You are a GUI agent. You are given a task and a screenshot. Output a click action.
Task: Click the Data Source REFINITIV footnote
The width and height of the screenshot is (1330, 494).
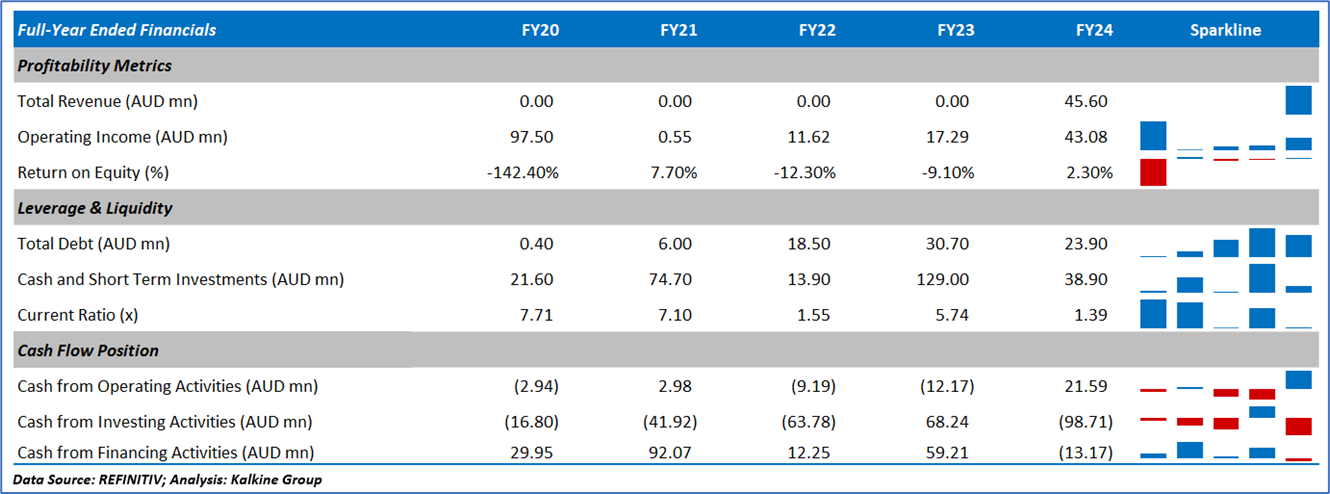167,480
